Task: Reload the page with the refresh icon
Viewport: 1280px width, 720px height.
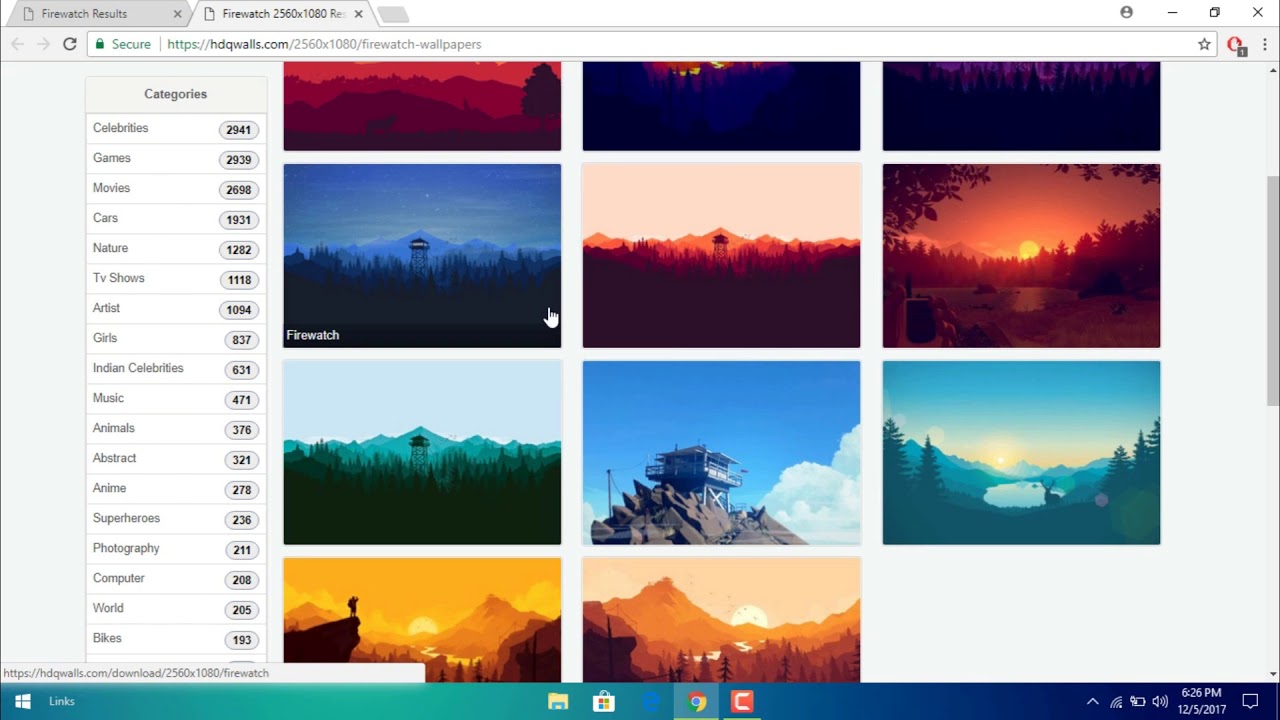Action: click(x=69, y=44)
